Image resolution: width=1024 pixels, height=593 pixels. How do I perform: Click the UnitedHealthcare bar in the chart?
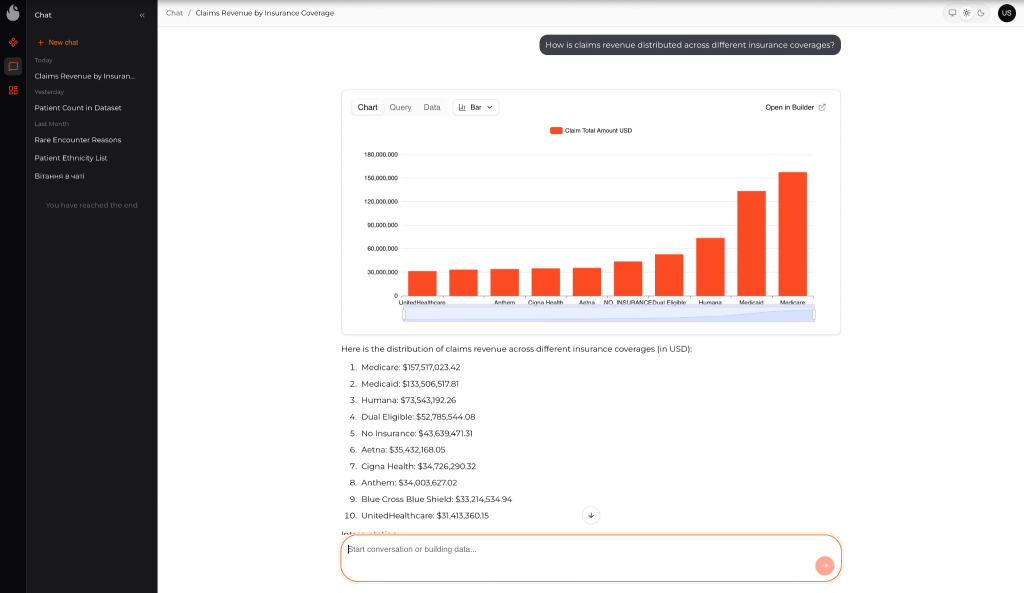(x=422, y=283)
